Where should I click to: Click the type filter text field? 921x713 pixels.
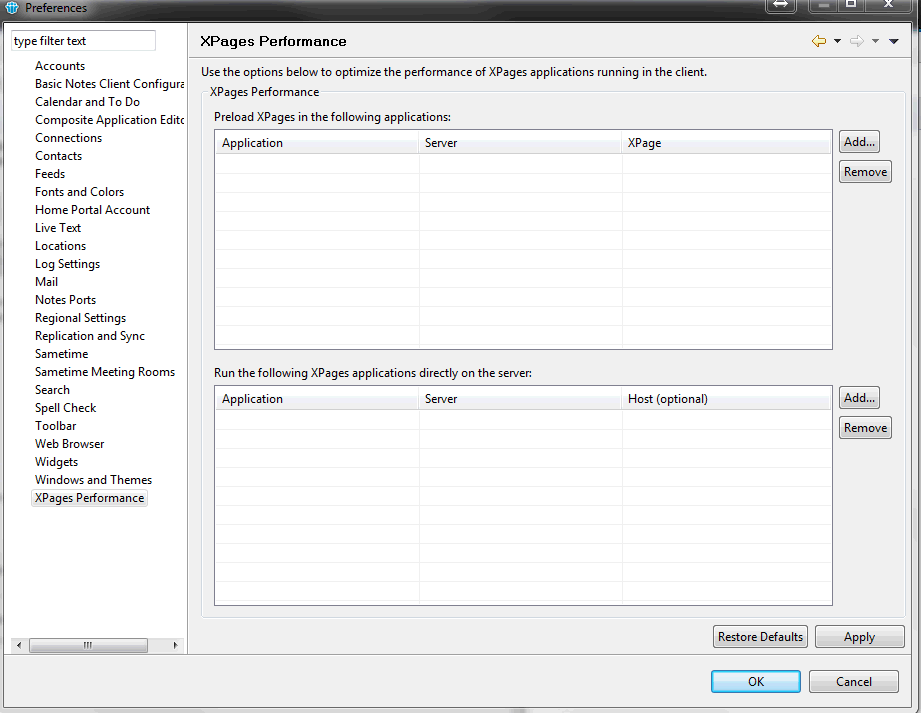coord(84,41)
